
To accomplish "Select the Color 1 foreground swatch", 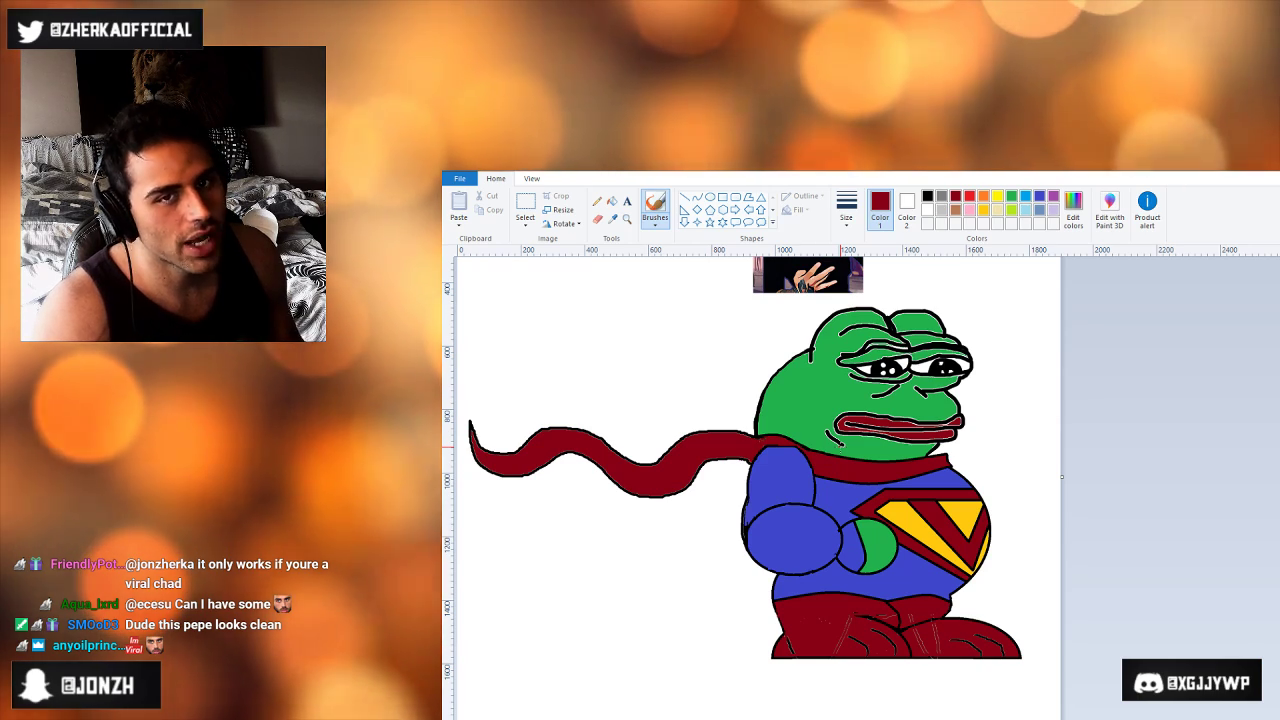I will tap(880, 210).
